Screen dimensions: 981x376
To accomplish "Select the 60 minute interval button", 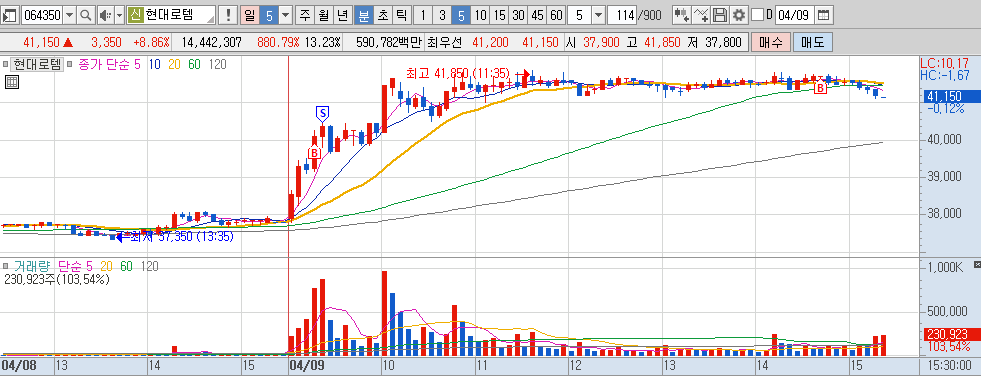I will (556, 14).
